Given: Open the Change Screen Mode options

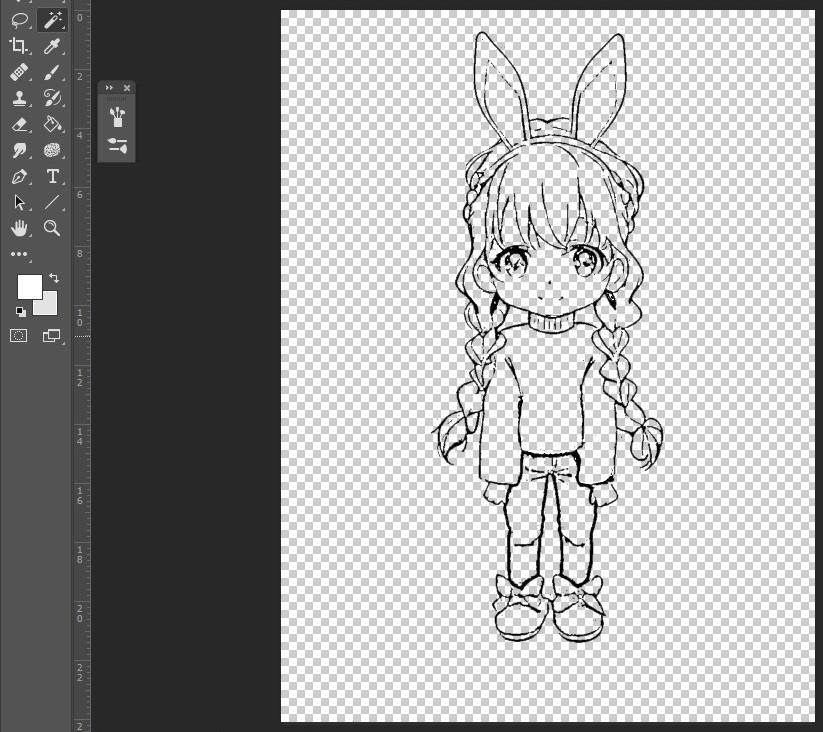Looking at the screenshot, I should (x=52, y=336).
